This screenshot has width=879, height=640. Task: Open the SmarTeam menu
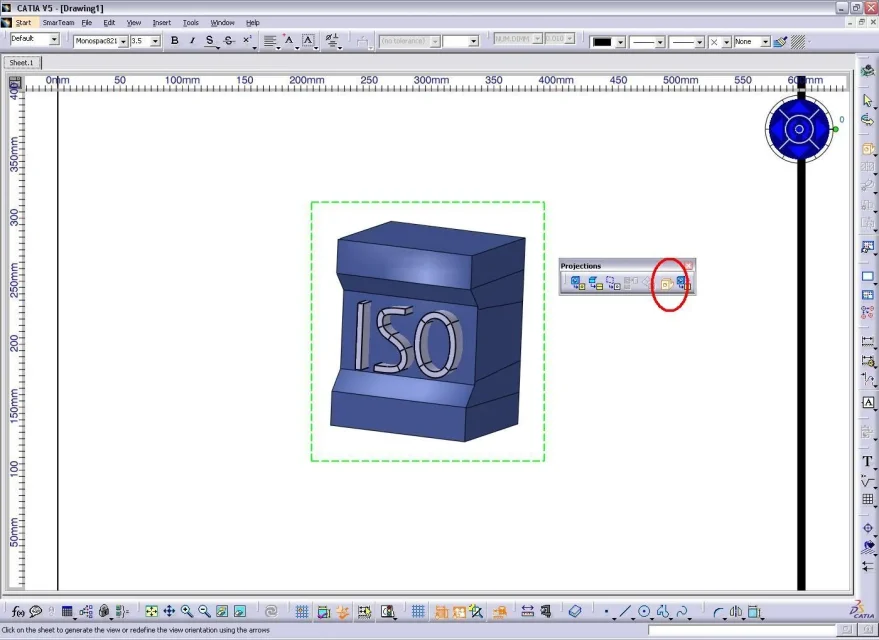click(x=58, y=22)
